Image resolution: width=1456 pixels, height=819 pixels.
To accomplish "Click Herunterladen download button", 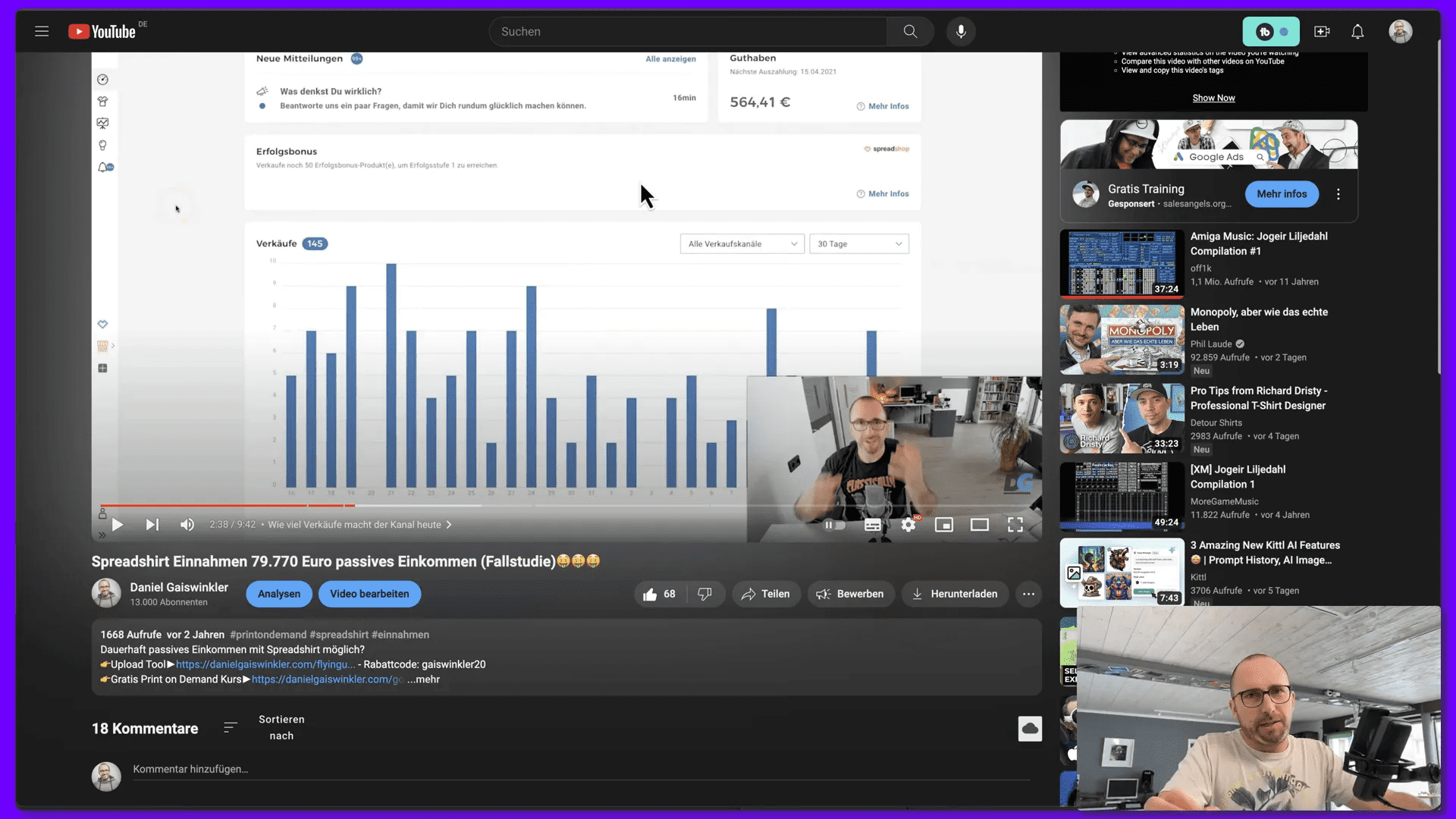I will tap(955, 594).
